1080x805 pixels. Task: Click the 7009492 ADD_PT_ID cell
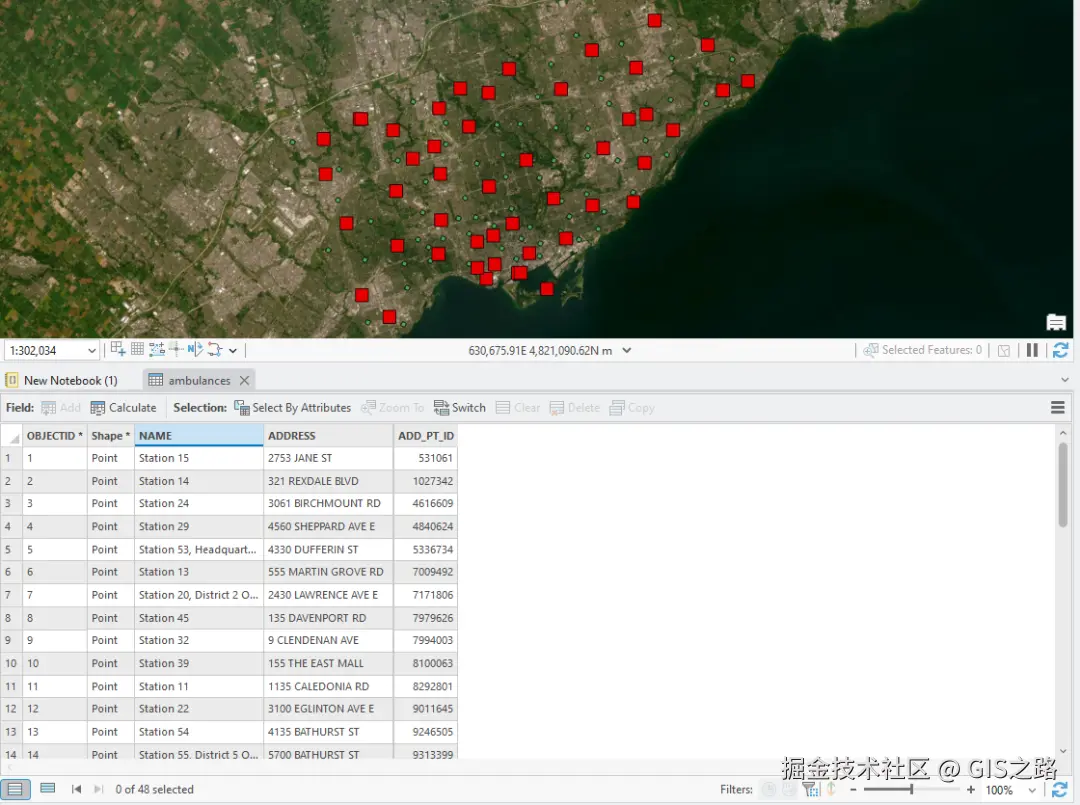click(x=426, y=572)
